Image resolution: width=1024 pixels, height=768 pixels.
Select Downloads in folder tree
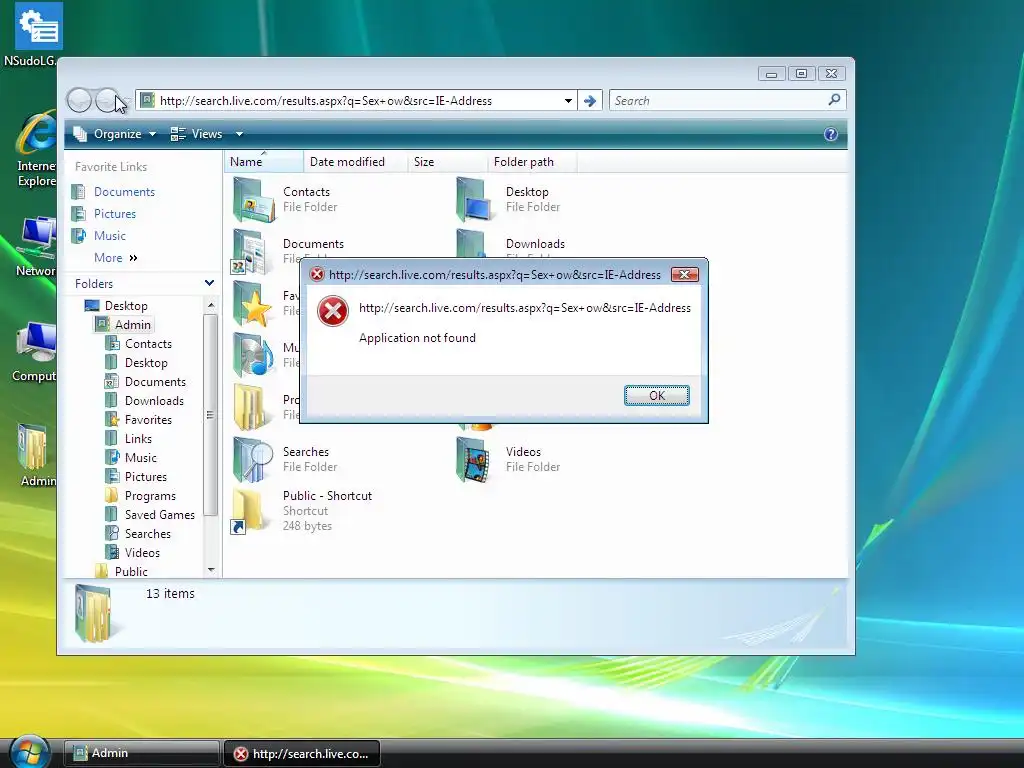pos(153,400)
